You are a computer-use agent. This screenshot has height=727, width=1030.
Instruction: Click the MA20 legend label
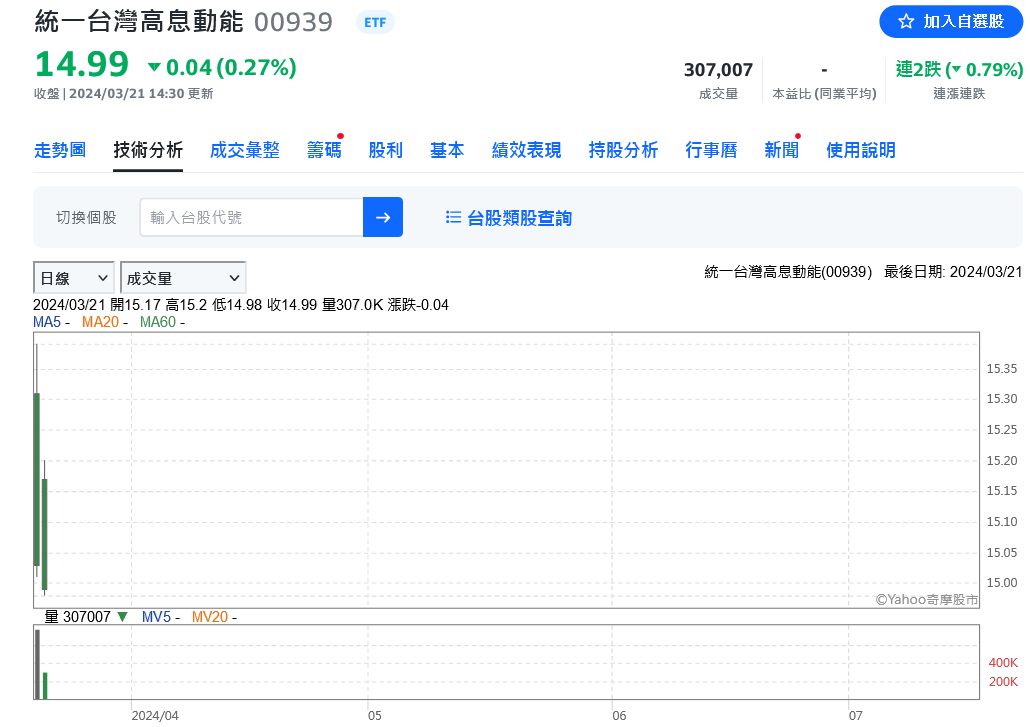101,322
